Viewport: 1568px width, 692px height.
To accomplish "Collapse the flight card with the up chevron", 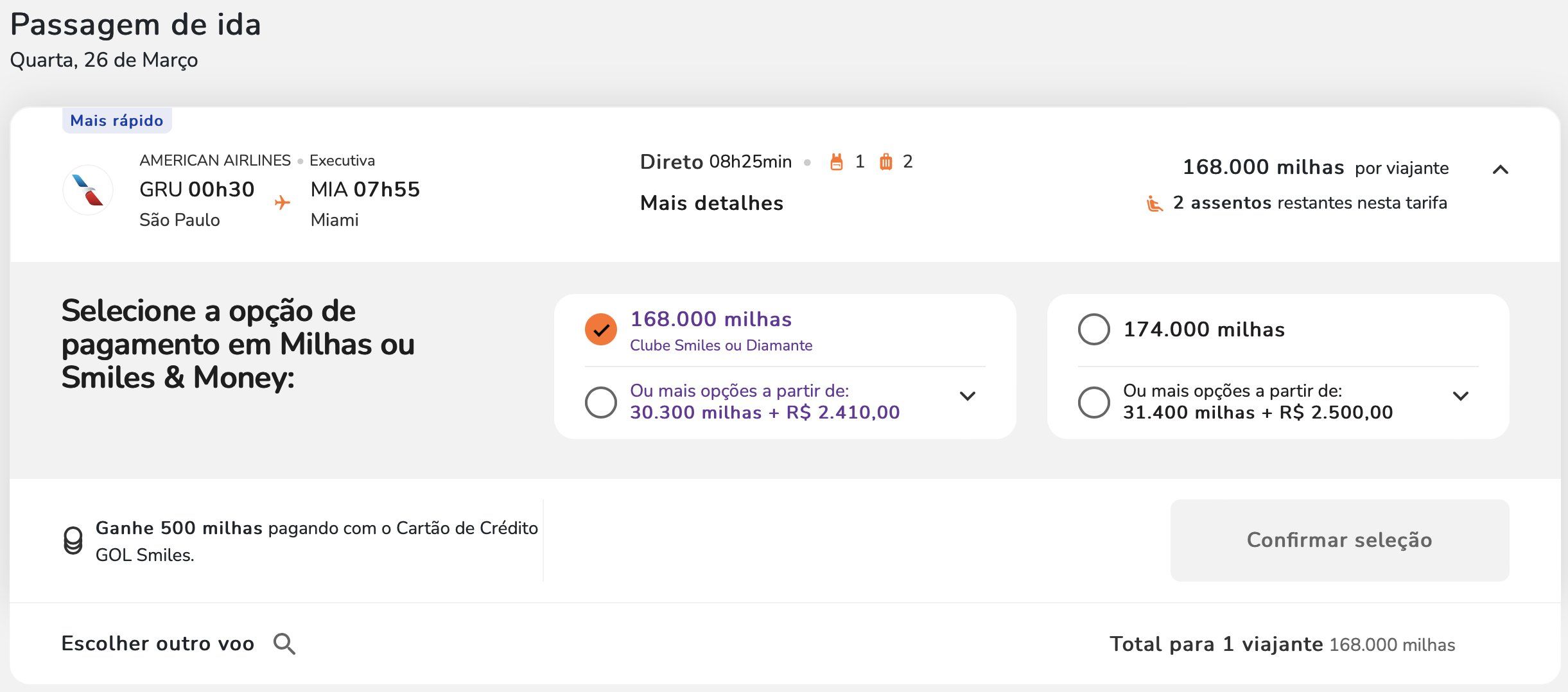I will pyautogui.click(x=1501, y=169).
